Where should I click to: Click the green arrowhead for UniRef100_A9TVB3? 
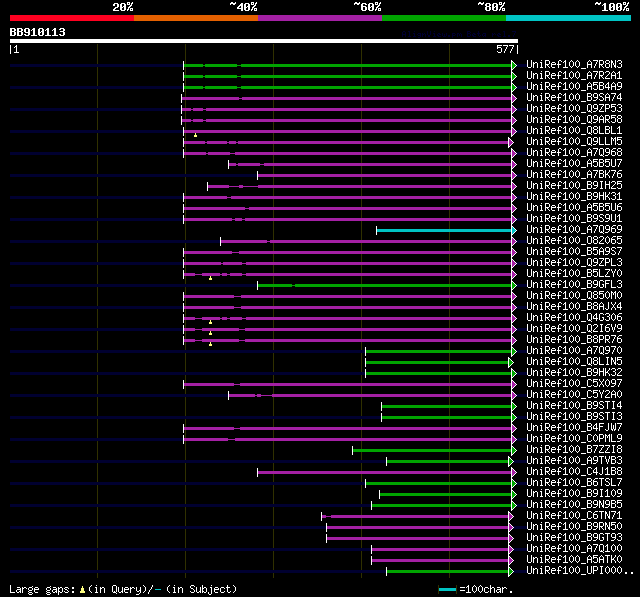pyautogui.click(x=511, y=462)
